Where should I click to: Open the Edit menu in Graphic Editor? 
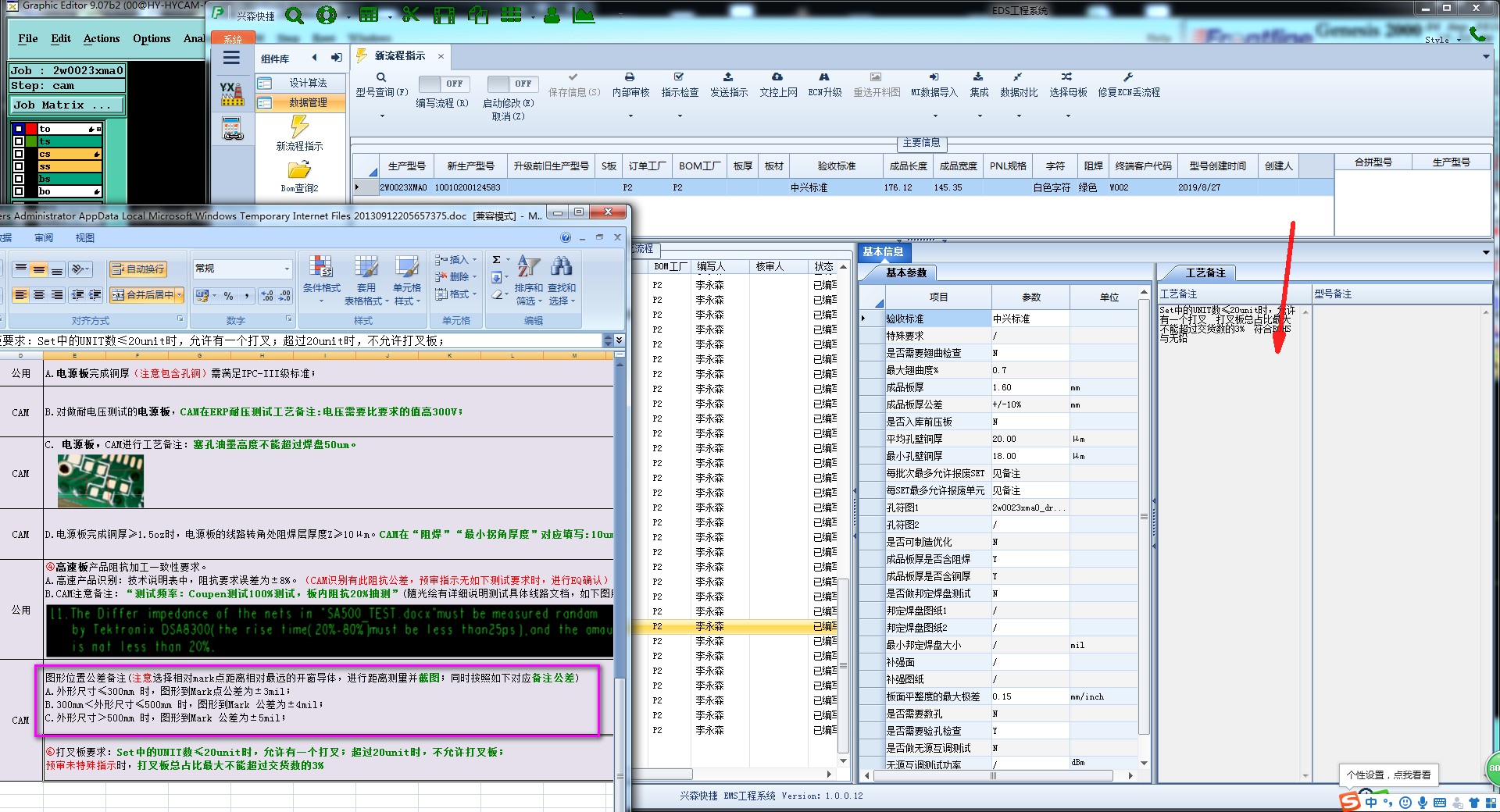coord(61,38)
